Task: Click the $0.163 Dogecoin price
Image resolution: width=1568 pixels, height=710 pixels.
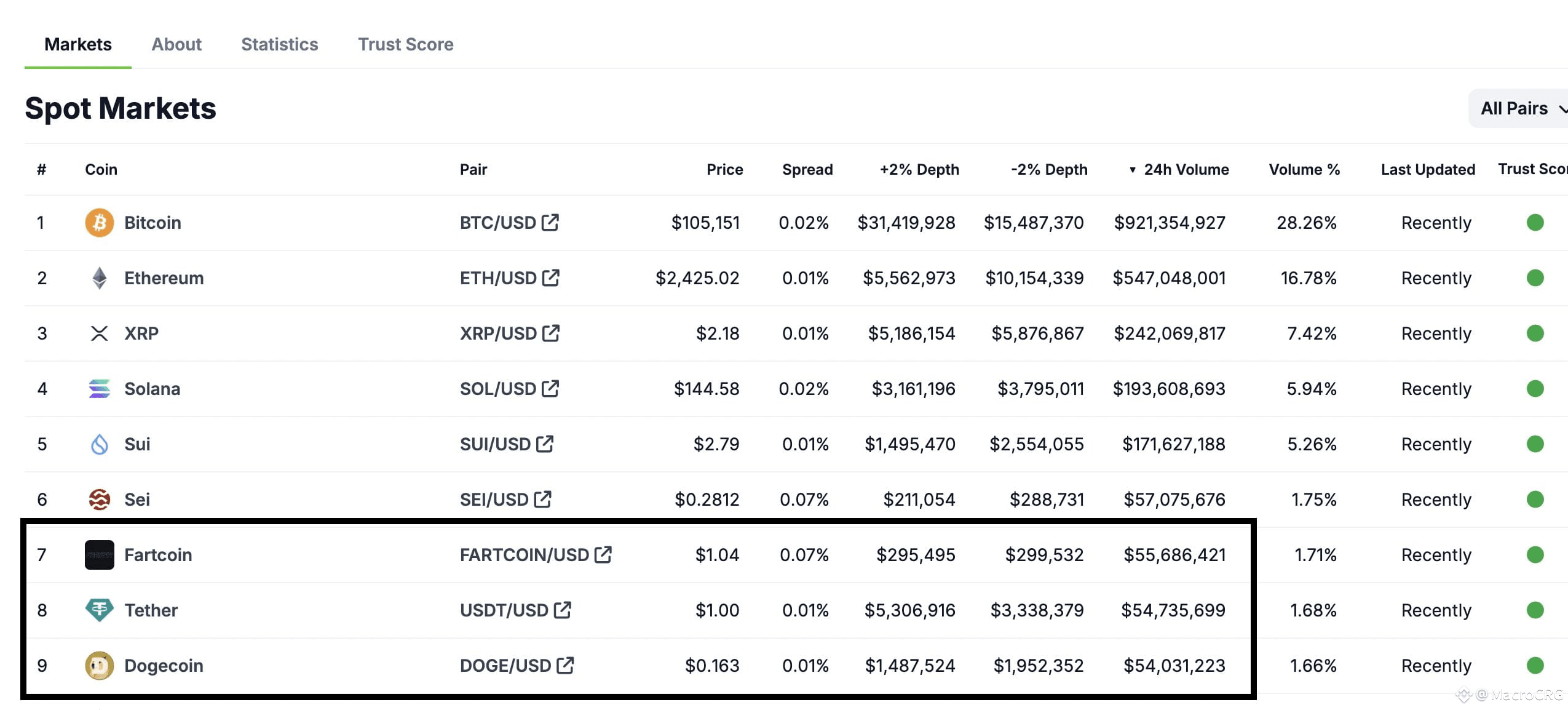Action: point(712,666)
